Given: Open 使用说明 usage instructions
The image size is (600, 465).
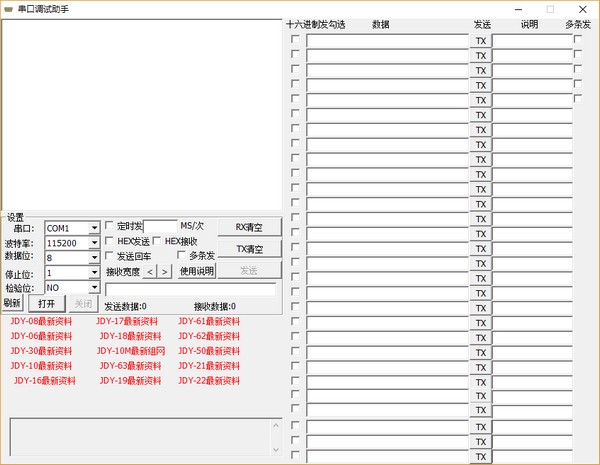Looking at the screenshot, I should pos(197,271).
